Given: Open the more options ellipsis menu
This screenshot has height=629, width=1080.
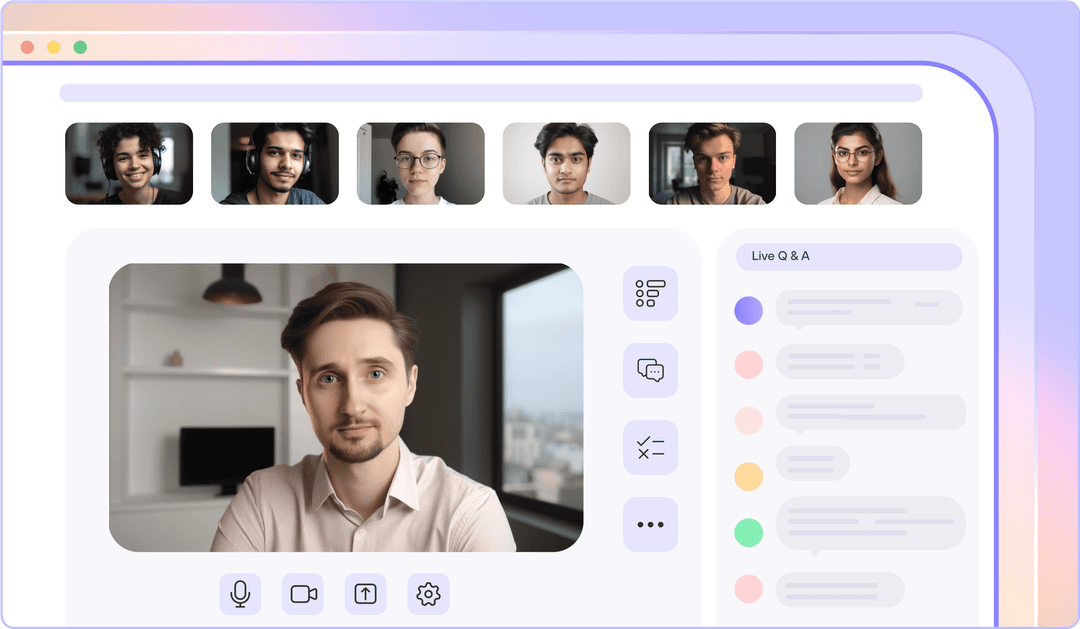Looking at the screenshot, I should pos(650,524).
